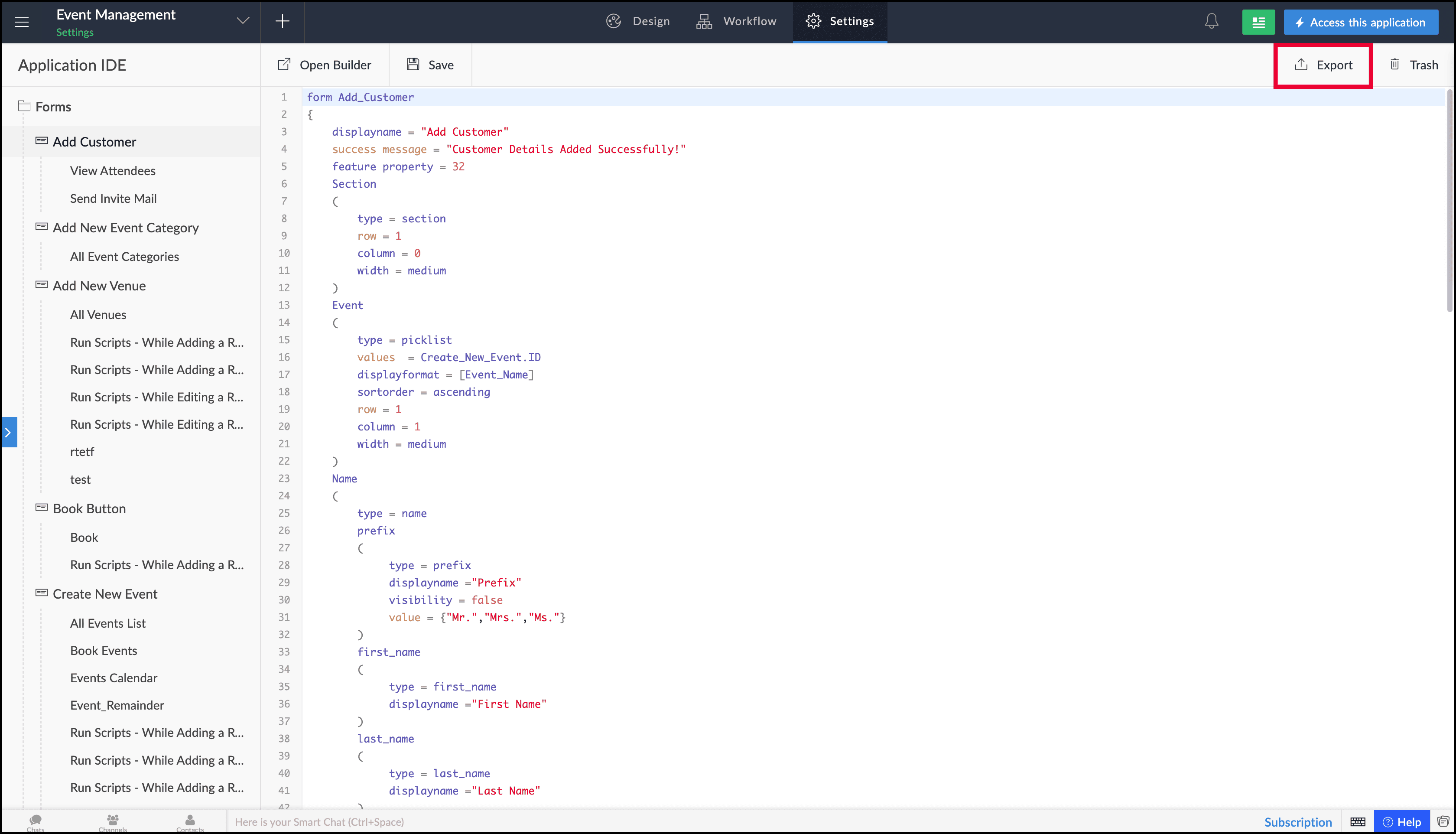The height and width of the screenshot is (834, 1456).
Task: Expand the Event Management application dropdown
Action: tap(243, 21)
